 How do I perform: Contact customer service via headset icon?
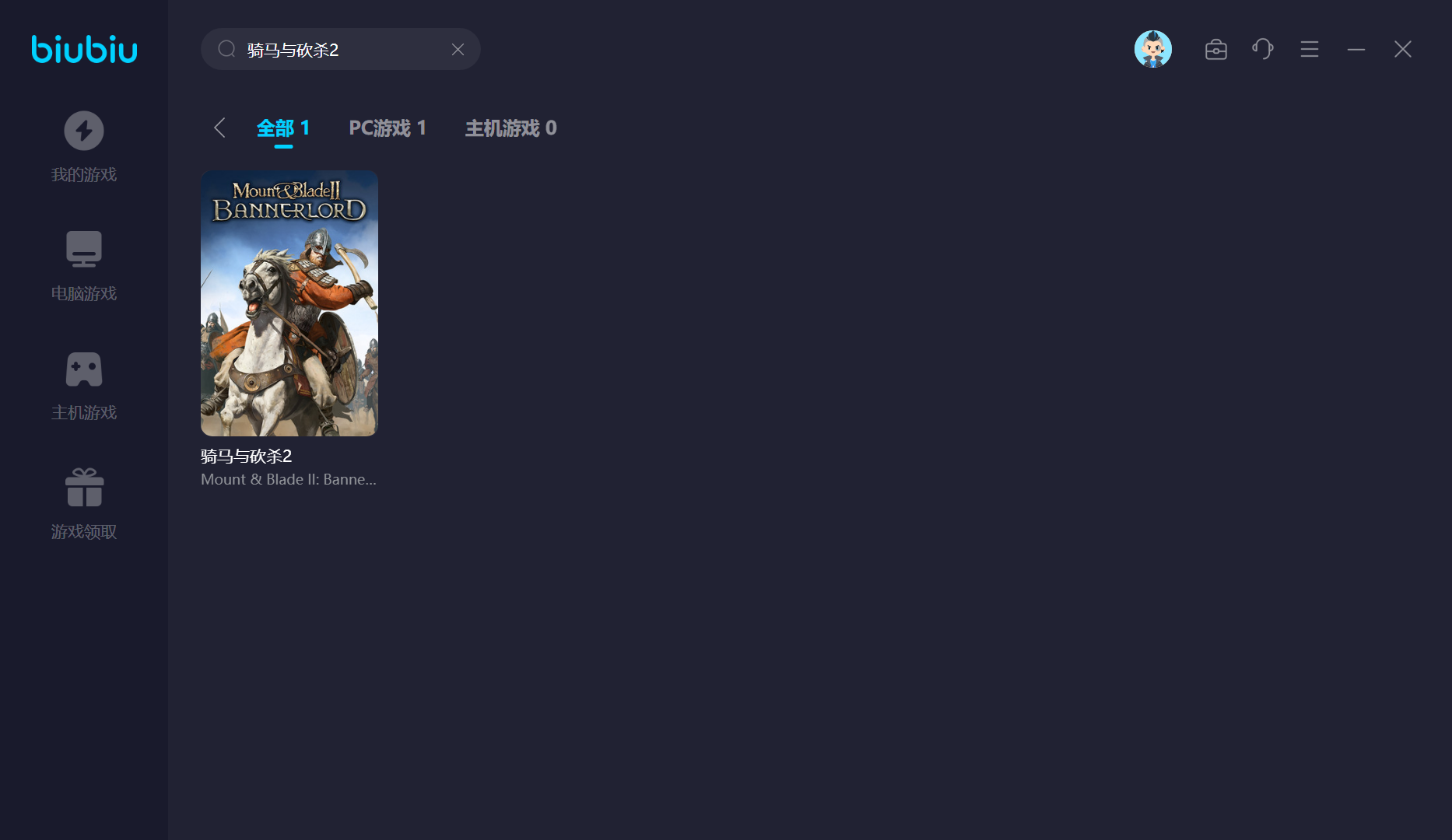click(x=1262, y=50)
